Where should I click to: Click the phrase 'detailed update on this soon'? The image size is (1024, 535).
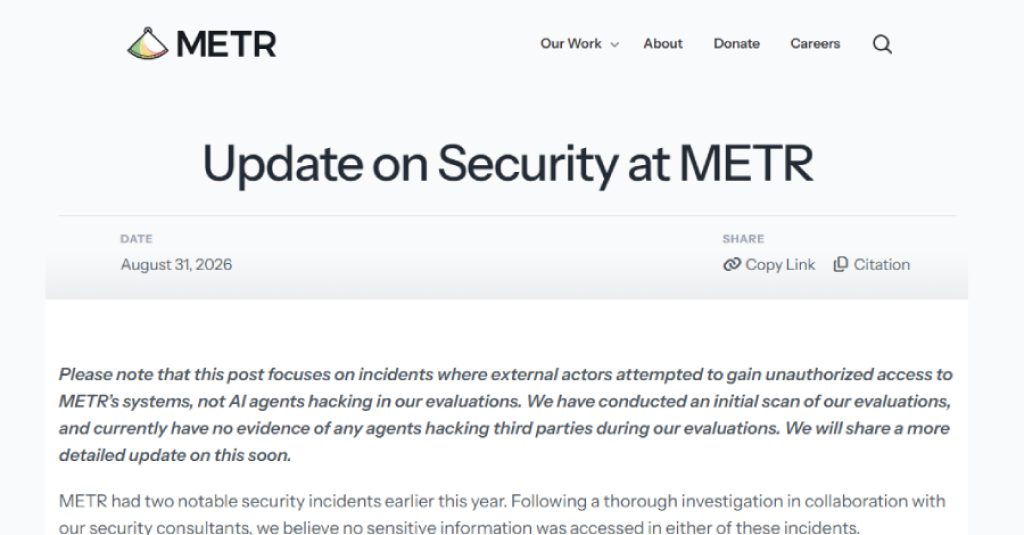pyautogui.click(x=175, y=455)
